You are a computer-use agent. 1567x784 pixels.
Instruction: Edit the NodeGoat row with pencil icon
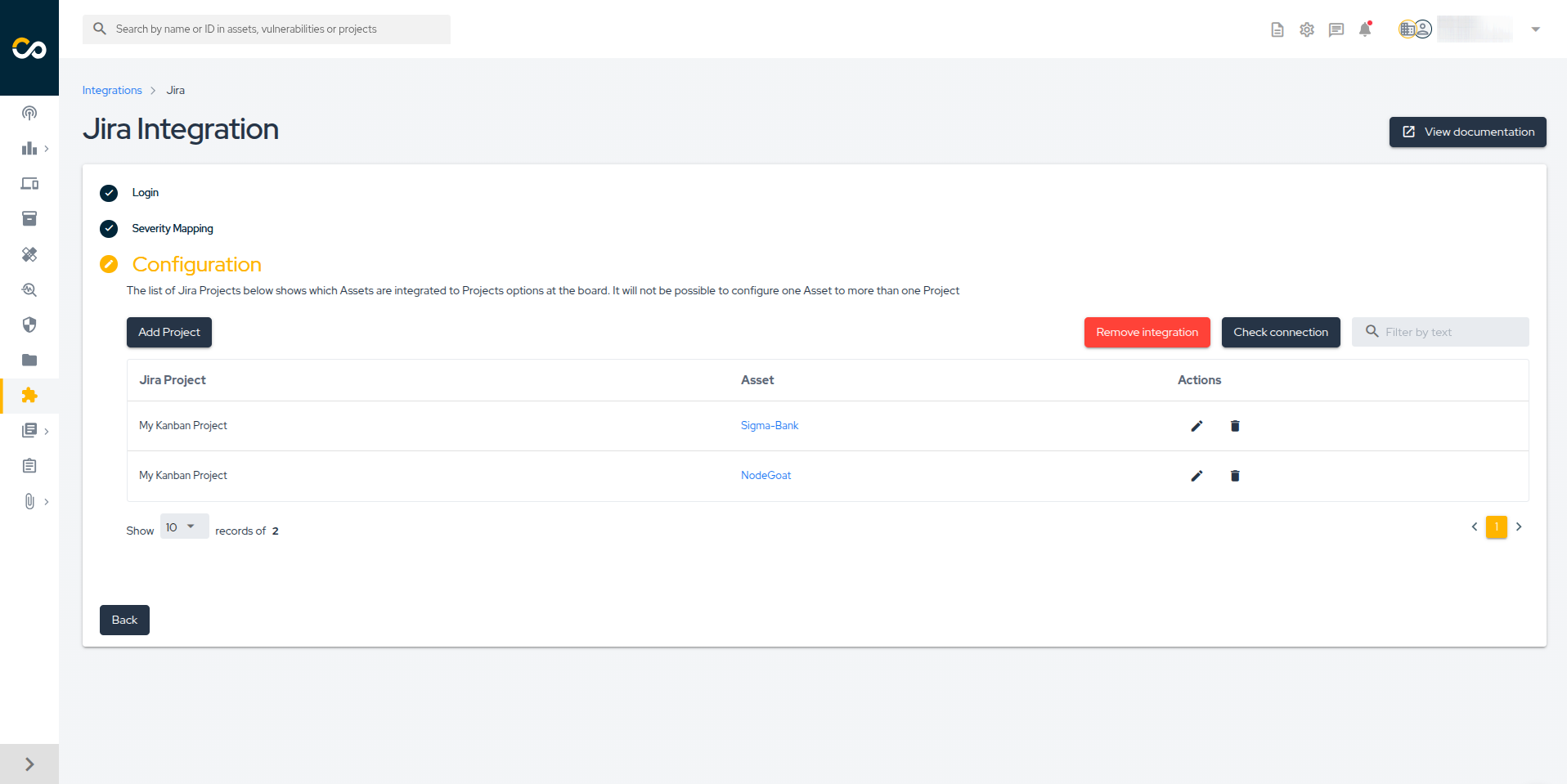pyautogui.click(x=1197, y=476)
